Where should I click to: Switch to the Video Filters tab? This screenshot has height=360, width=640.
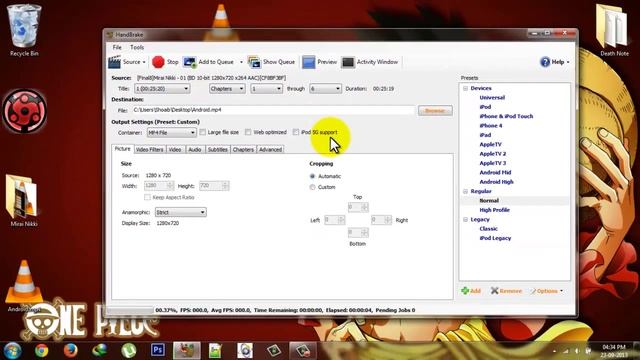(149, 150)
